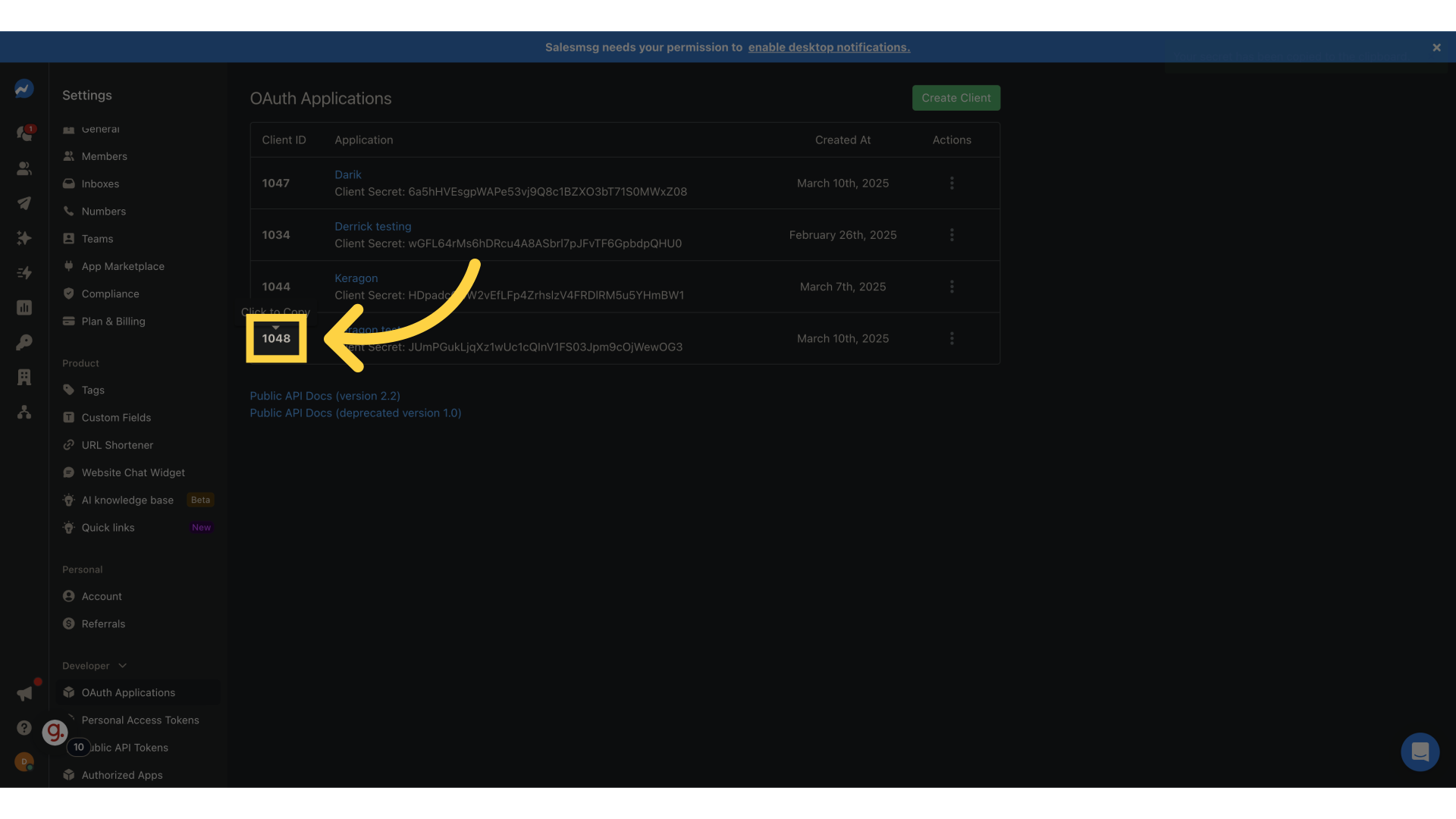Image resolution: width=1456 pixels, height=819 pixels.
Task: Click the user avatar at bottom left
Action: point(24,762)
